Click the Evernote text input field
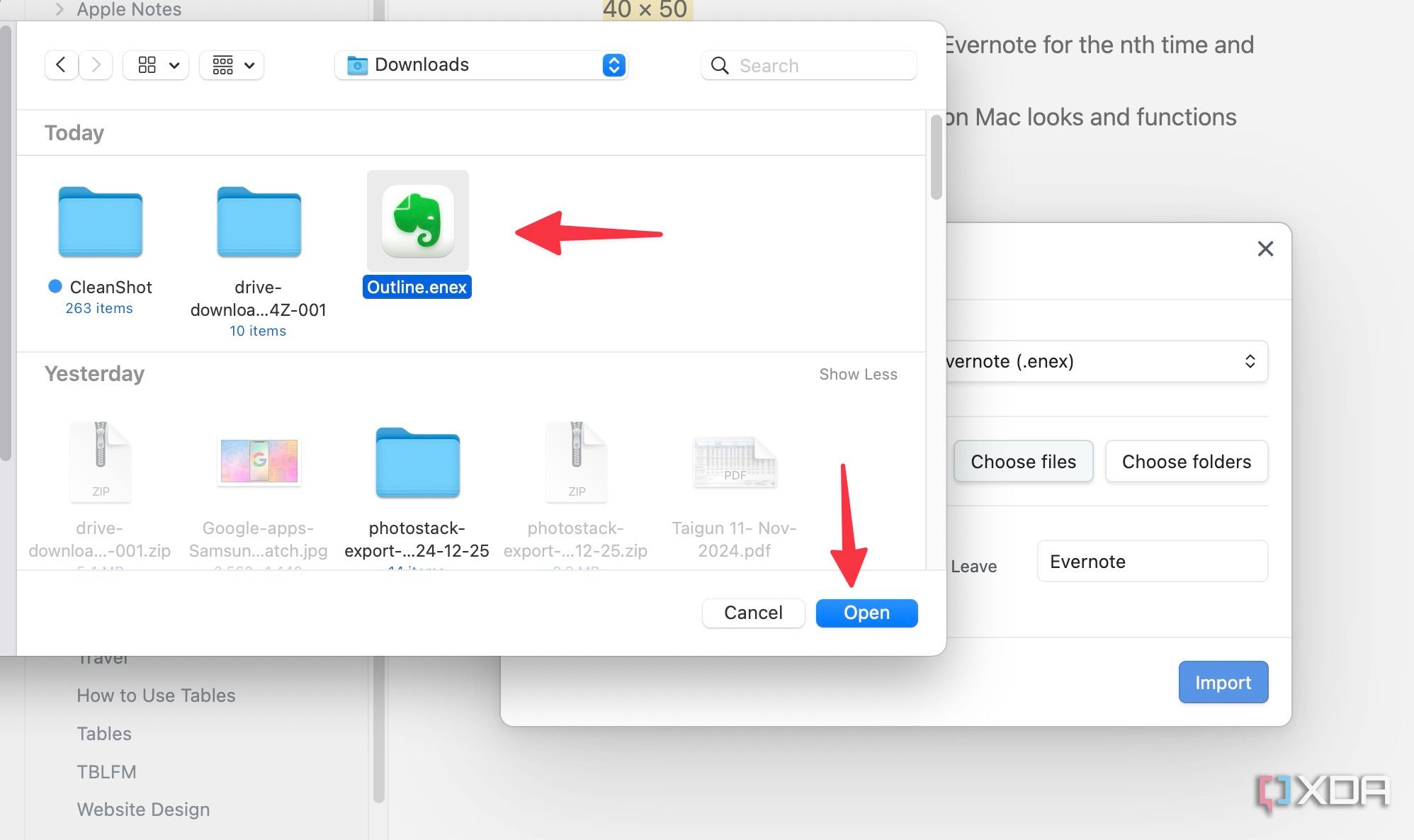 click(x=1152, y=562)
